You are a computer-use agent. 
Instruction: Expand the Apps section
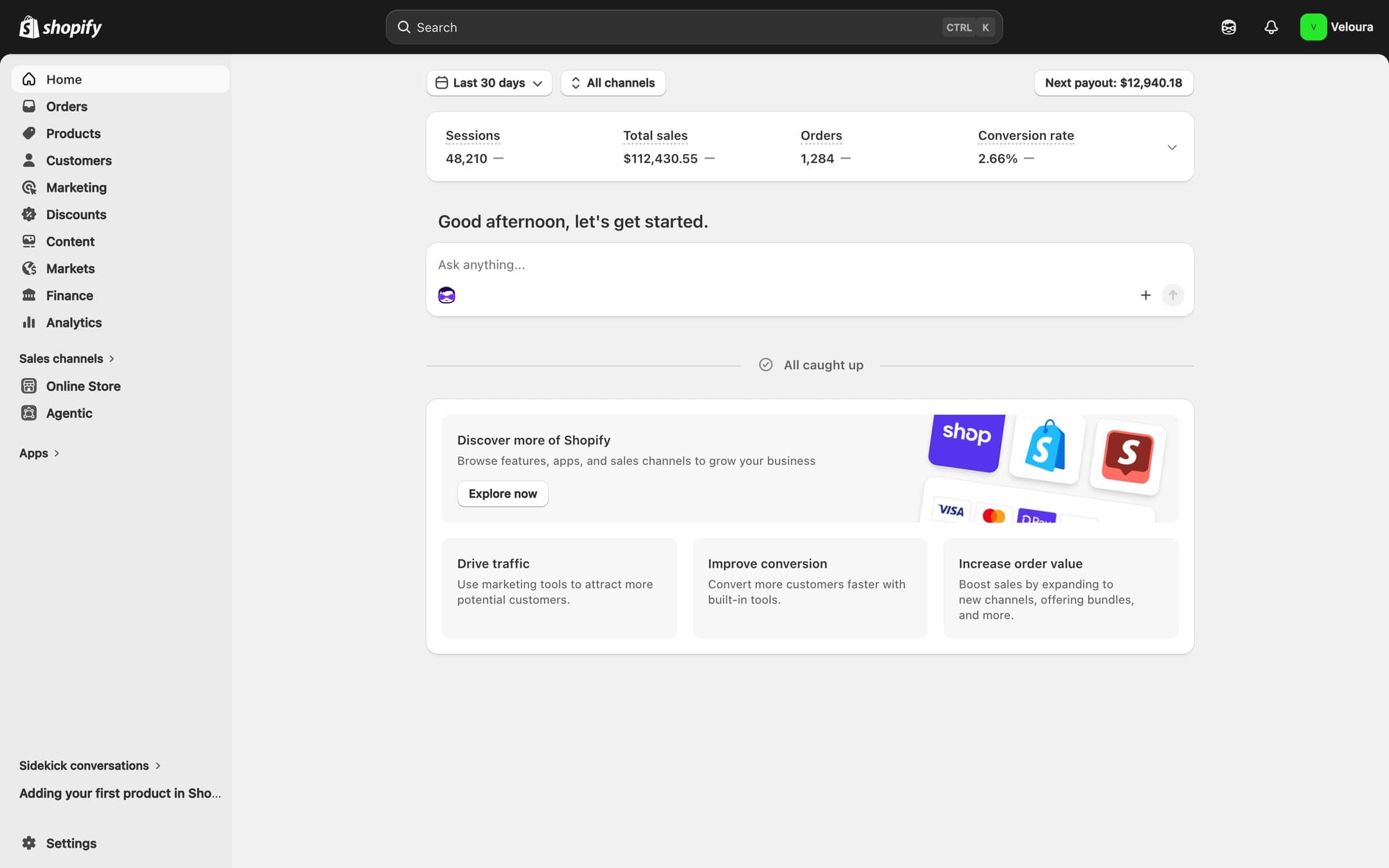(x=39, y=453)
